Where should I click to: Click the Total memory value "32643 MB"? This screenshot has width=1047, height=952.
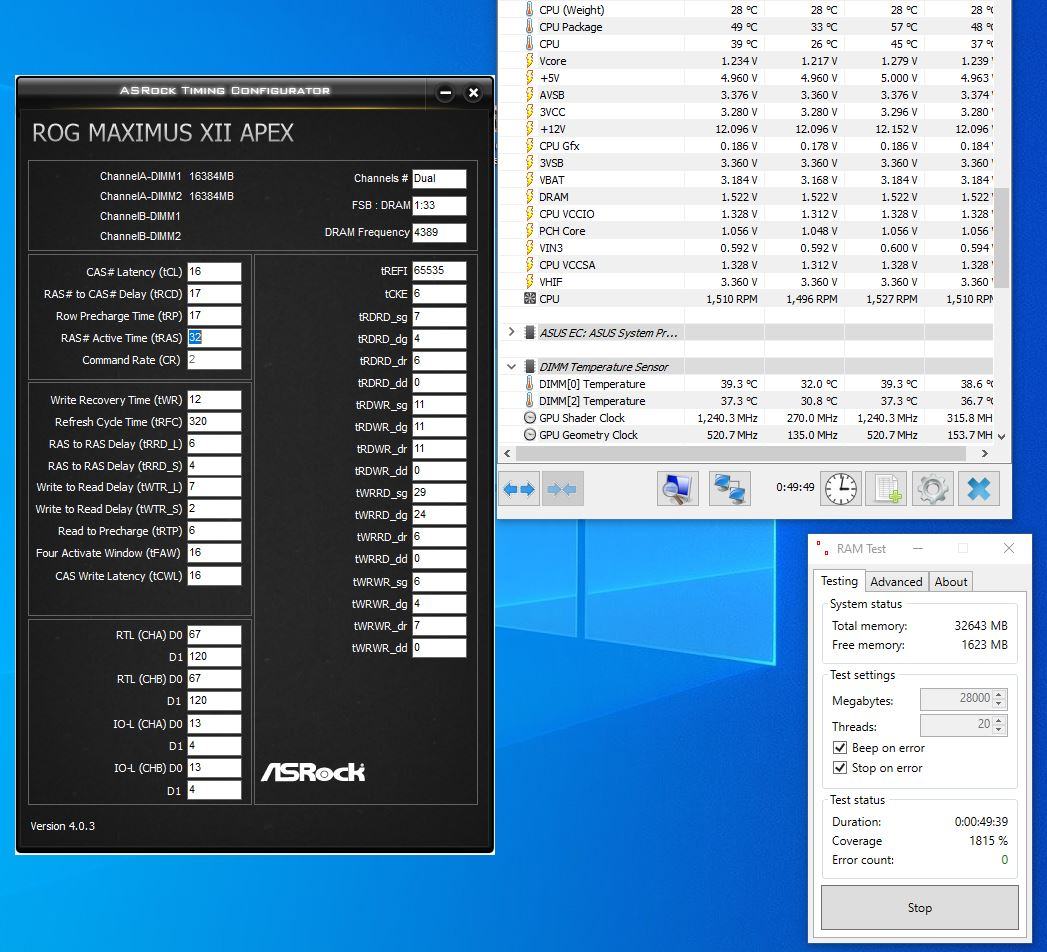click(981, 626)
